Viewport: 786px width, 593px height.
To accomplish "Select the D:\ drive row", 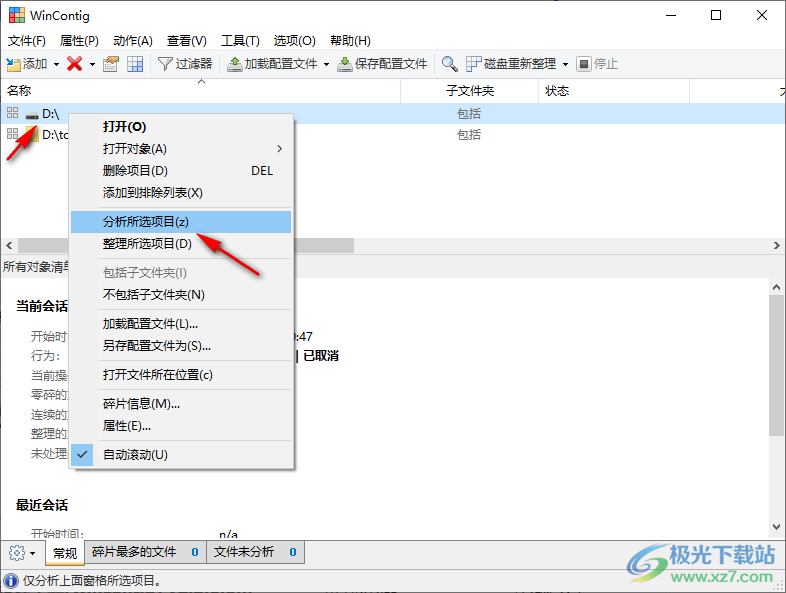I will (x=392, y=114).
